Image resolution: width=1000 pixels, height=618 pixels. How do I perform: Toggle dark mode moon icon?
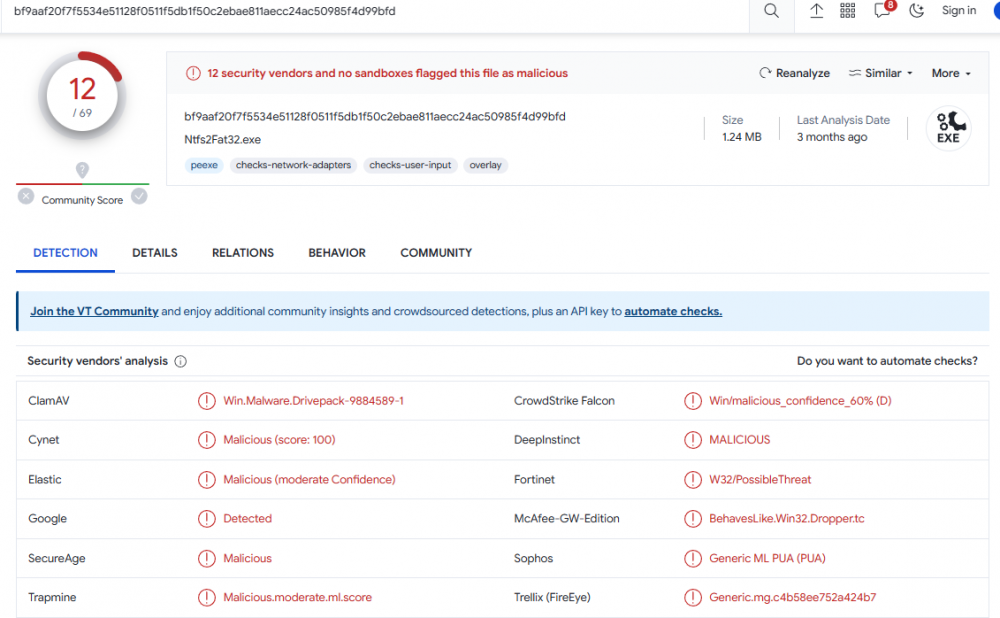(916, 11)
